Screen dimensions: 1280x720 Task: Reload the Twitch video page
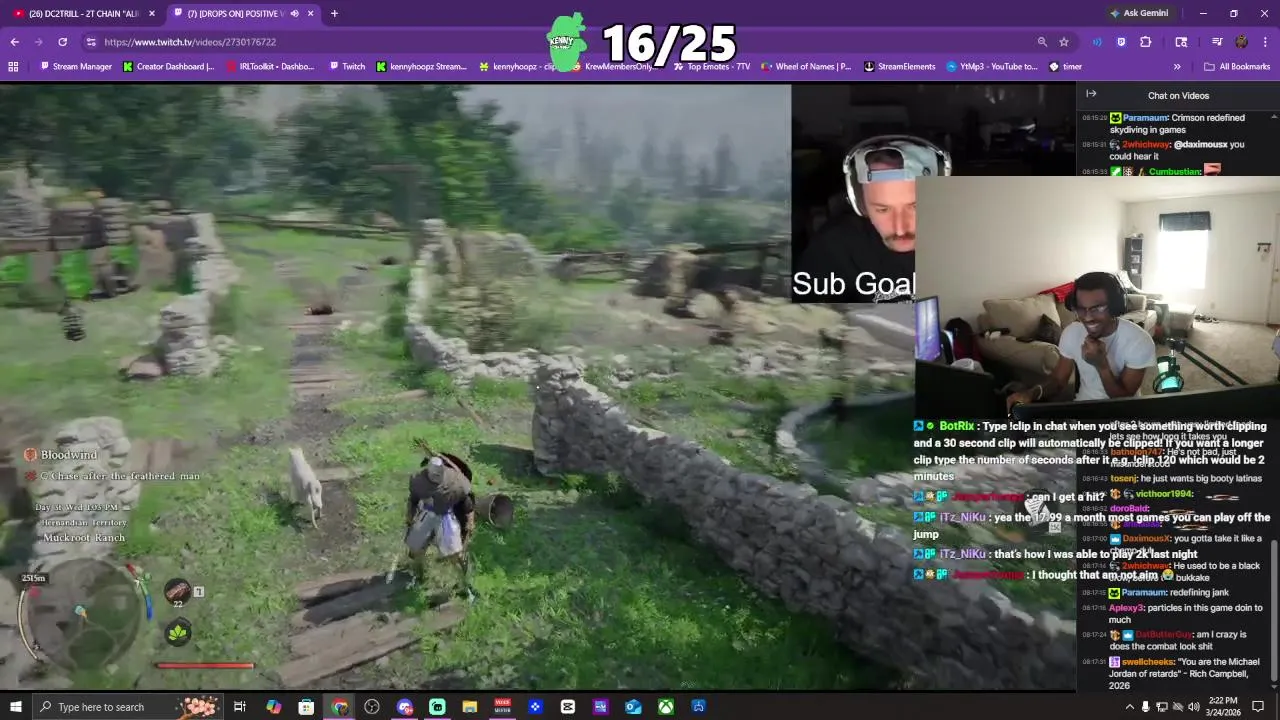(x=62, y=42)
